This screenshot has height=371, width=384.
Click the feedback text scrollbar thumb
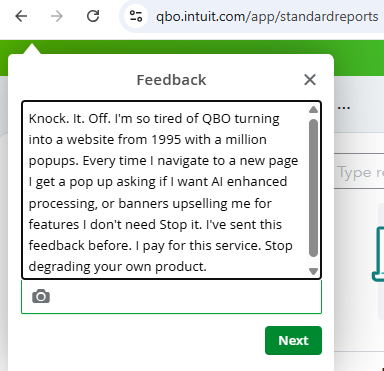313,188
